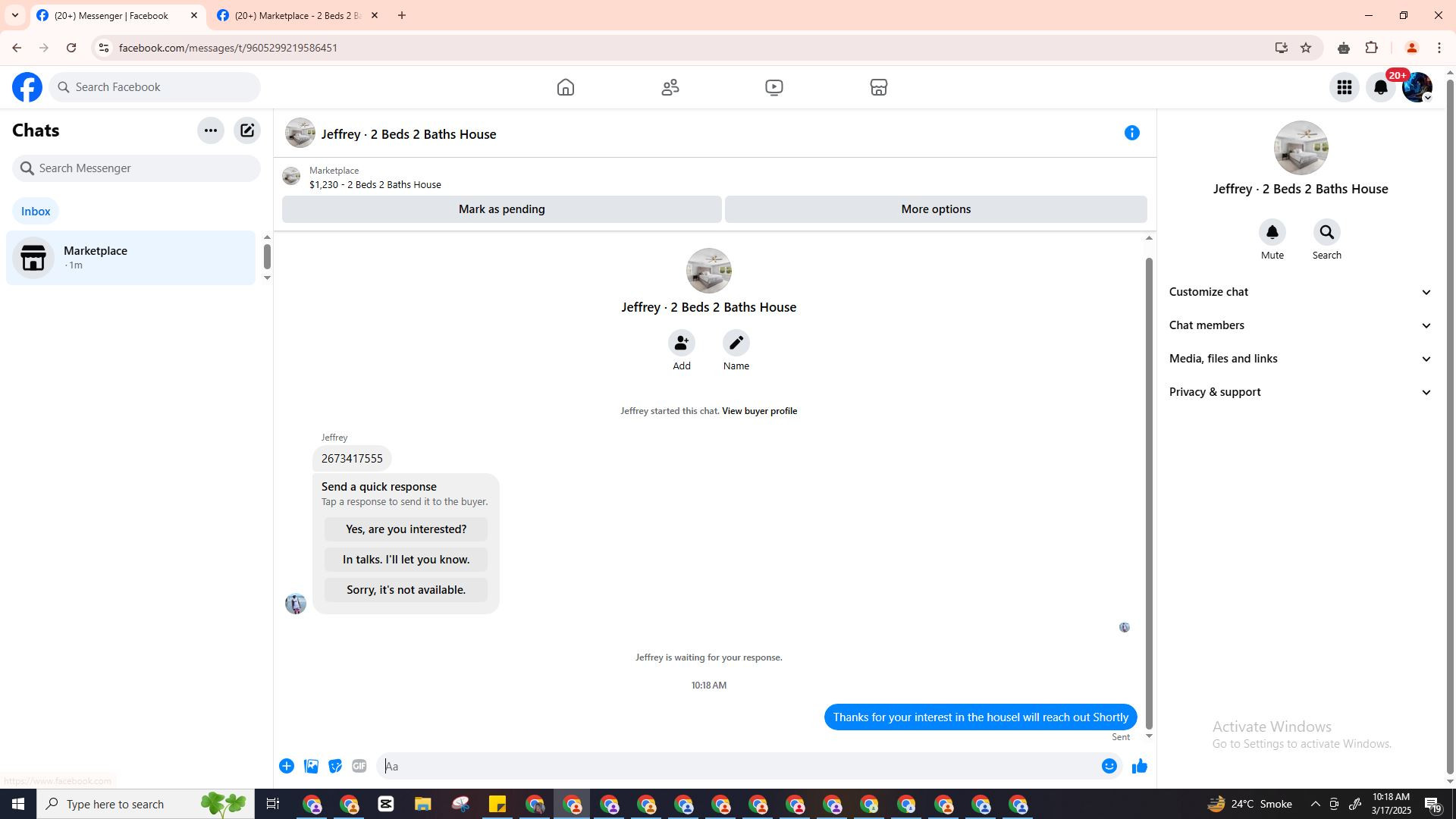Click the Search Messenger field
Viewport: 1456px width, 819px height.
[x=136, y=168]
